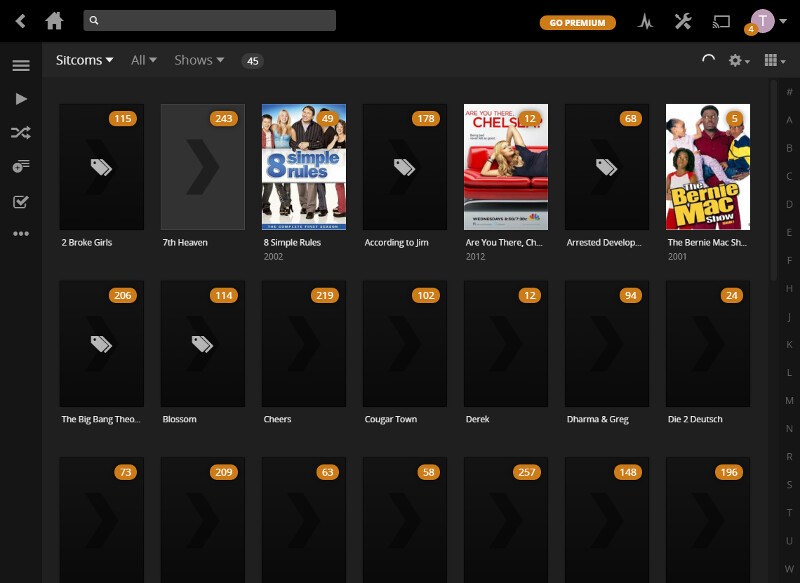Click the tag icon on Blossom
The image size is (800, 583).
[x=202, y=344]
